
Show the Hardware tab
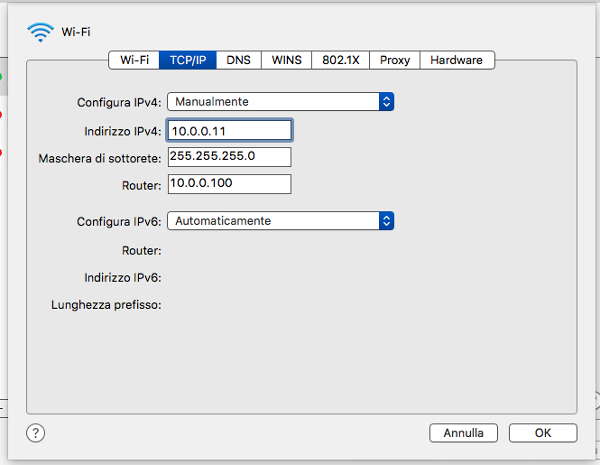(x=456, y=60)
